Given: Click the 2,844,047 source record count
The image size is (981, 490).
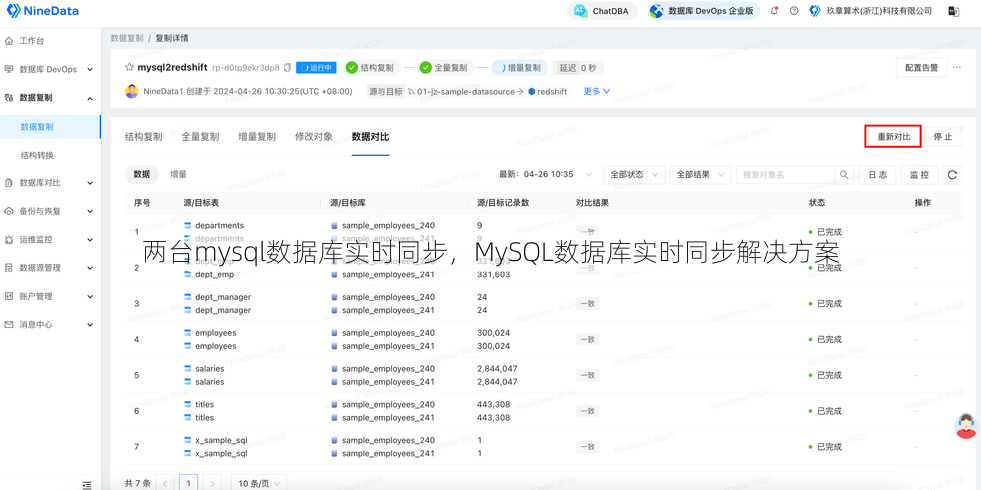Looking at the screenshot, I should coord(497,369).
